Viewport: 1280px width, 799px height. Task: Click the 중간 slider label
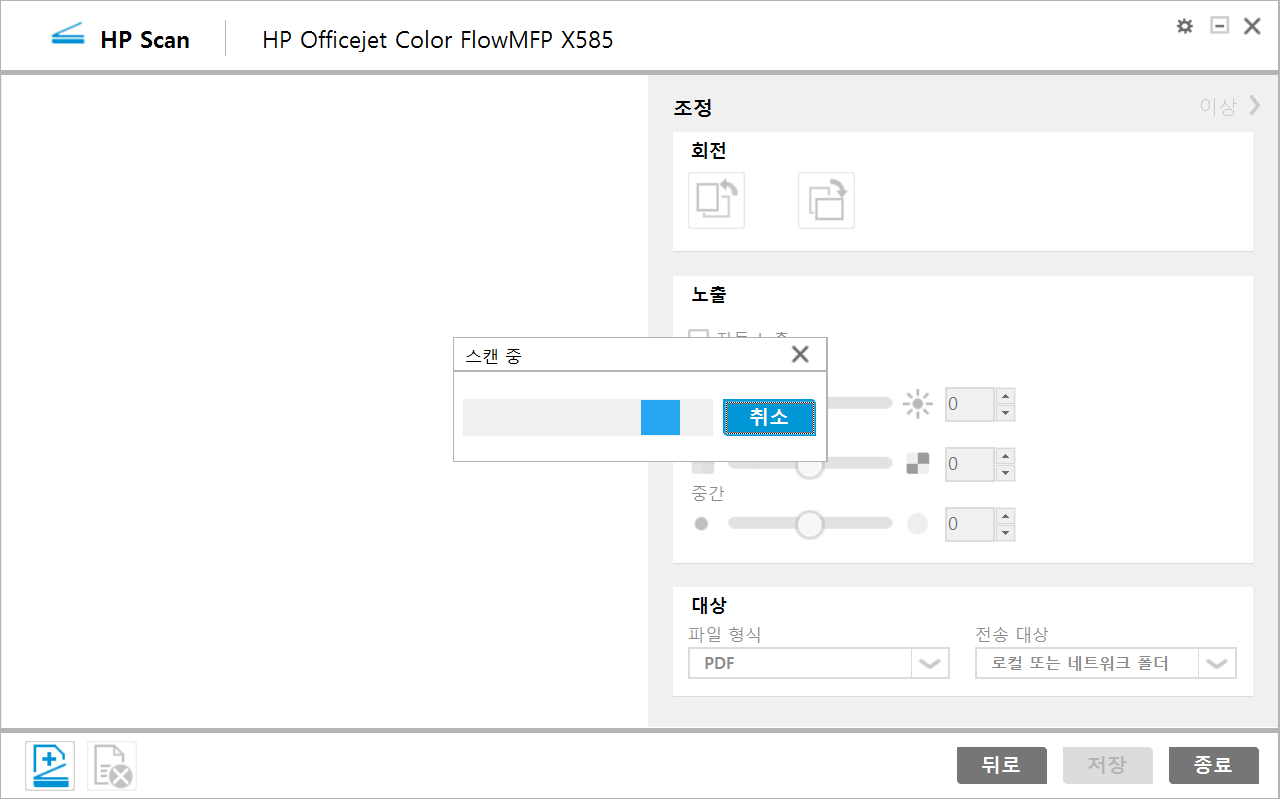pyautogui.click(x=707, y=494)
